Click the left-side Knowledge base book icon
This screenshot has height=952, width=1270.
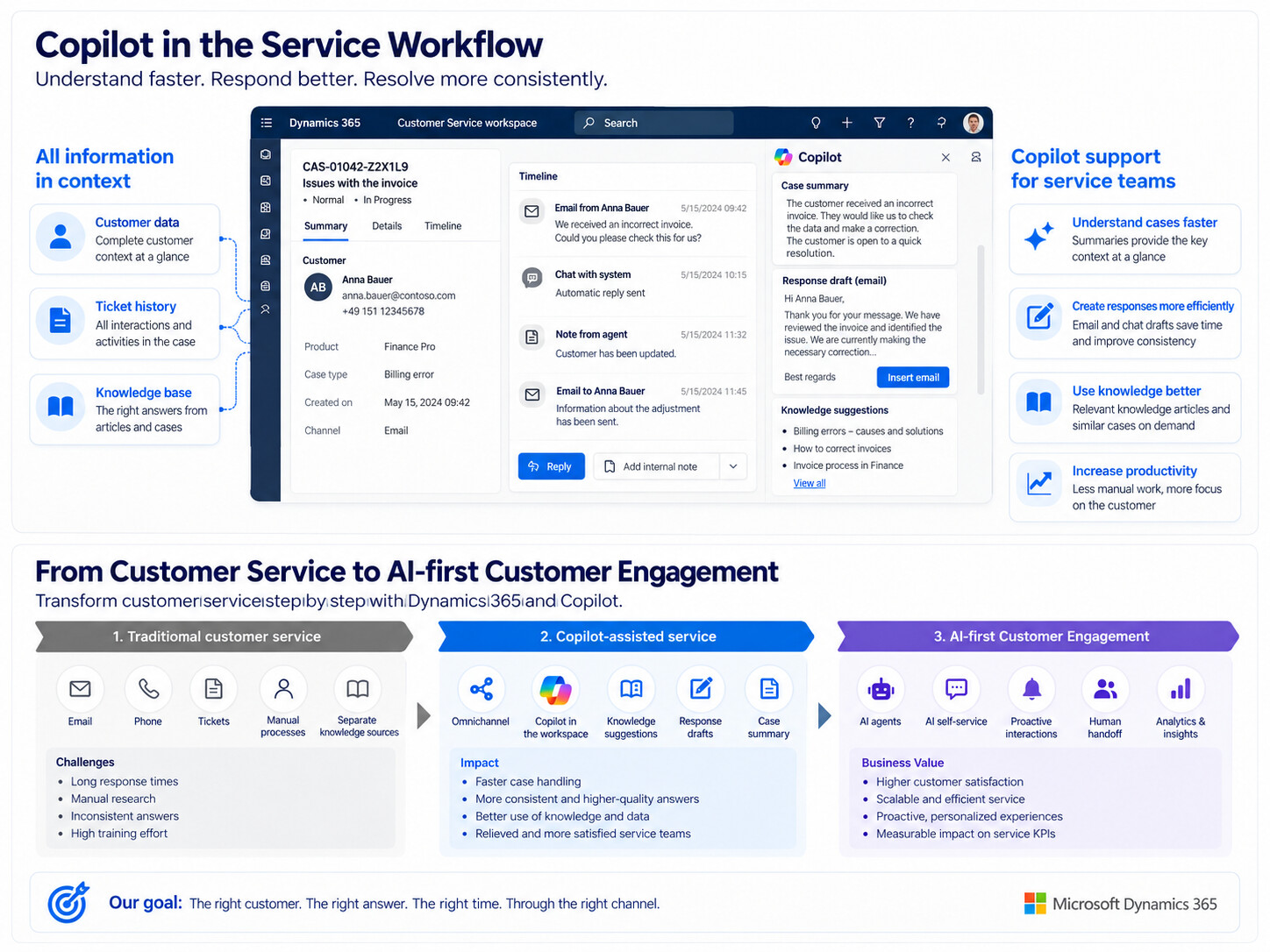(x=61, y=406)
